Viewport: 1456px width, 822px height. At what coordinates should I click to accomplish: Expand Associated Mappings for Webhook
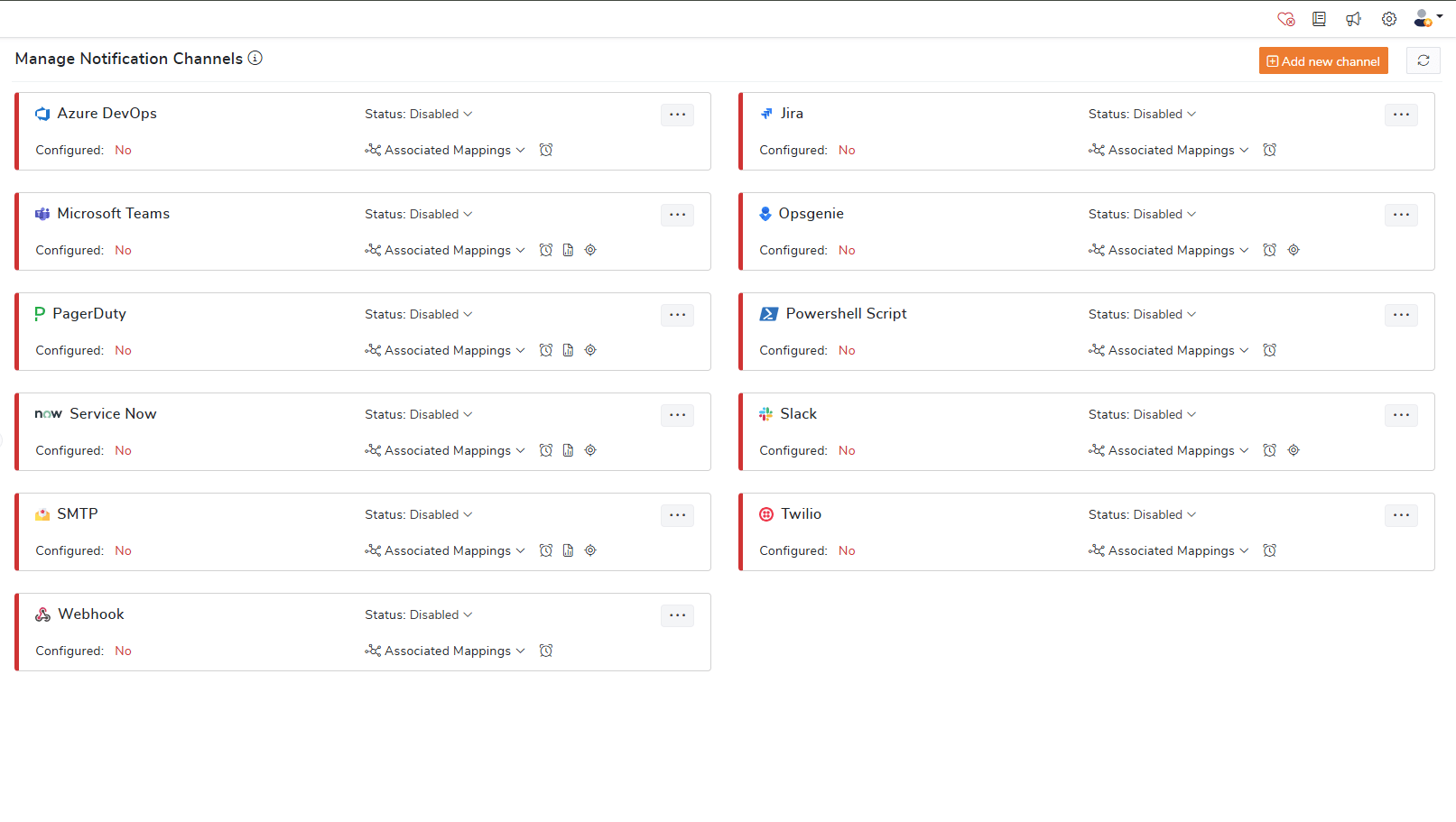click(445, 651)
